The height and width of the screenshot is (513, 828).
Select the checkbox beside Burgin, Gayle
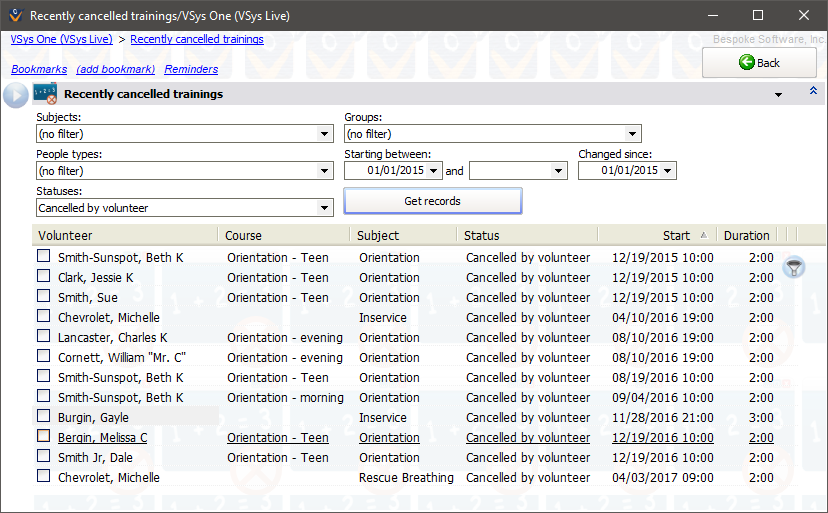click(x=43, y=416)
